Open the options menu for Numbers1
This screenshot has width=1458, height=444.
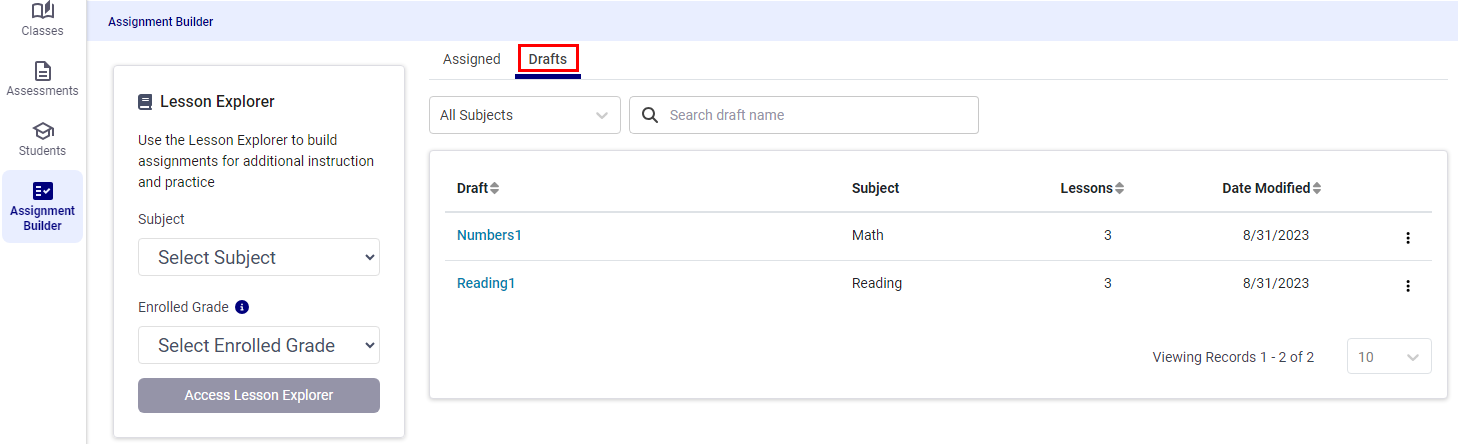click(x=1408, y=238)
